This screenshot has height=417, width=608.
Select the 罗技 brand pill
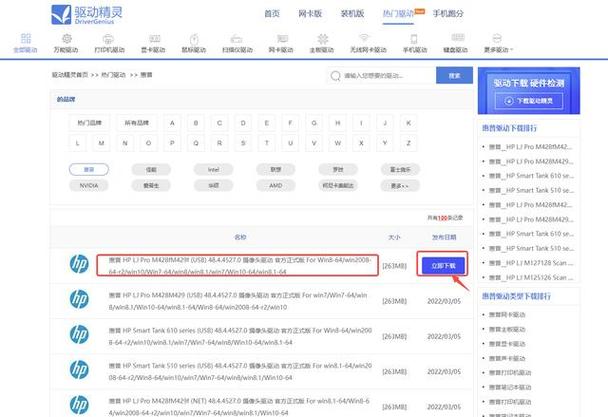pyautogui.click(x=338, y=170)
